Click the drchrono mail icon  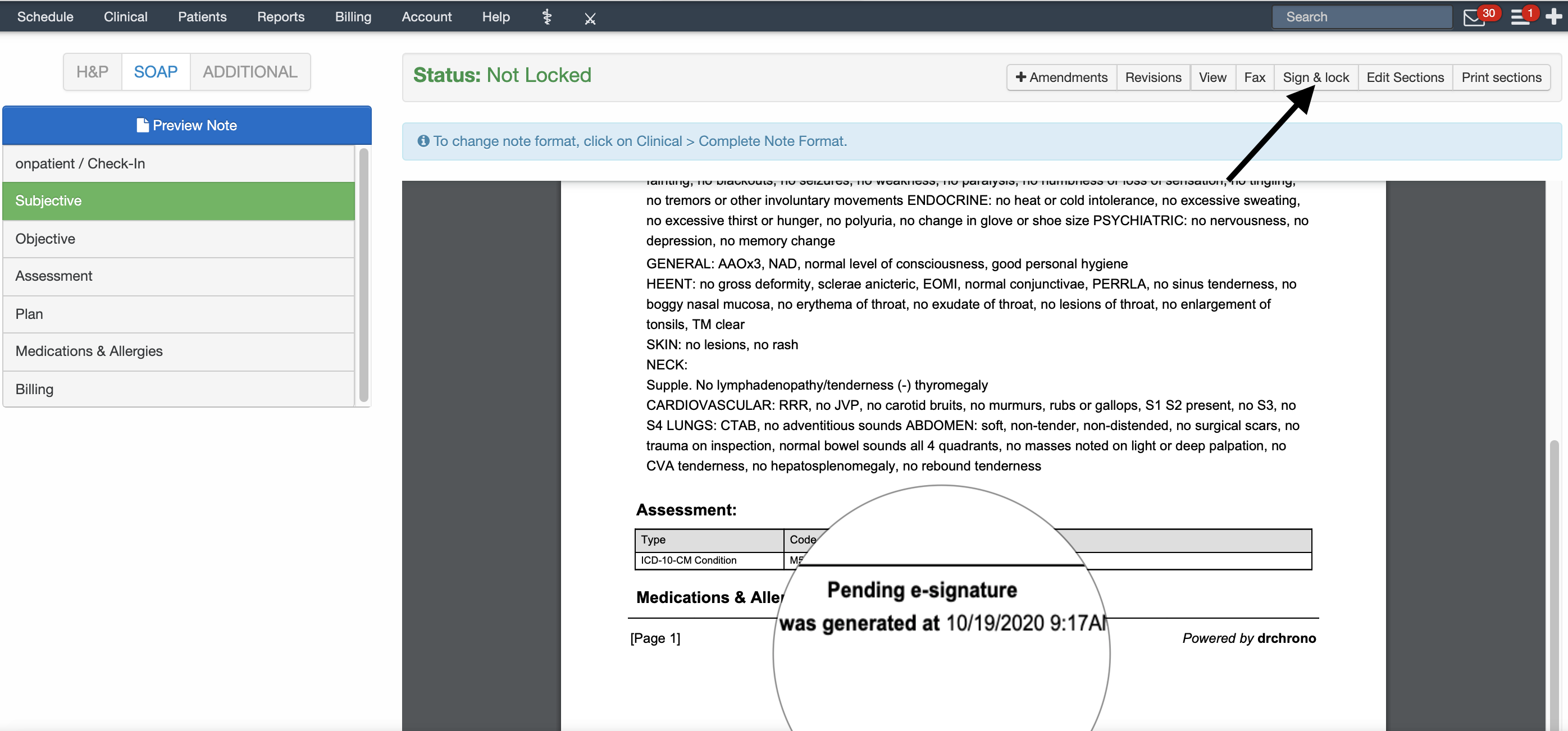coord(1475,16)
